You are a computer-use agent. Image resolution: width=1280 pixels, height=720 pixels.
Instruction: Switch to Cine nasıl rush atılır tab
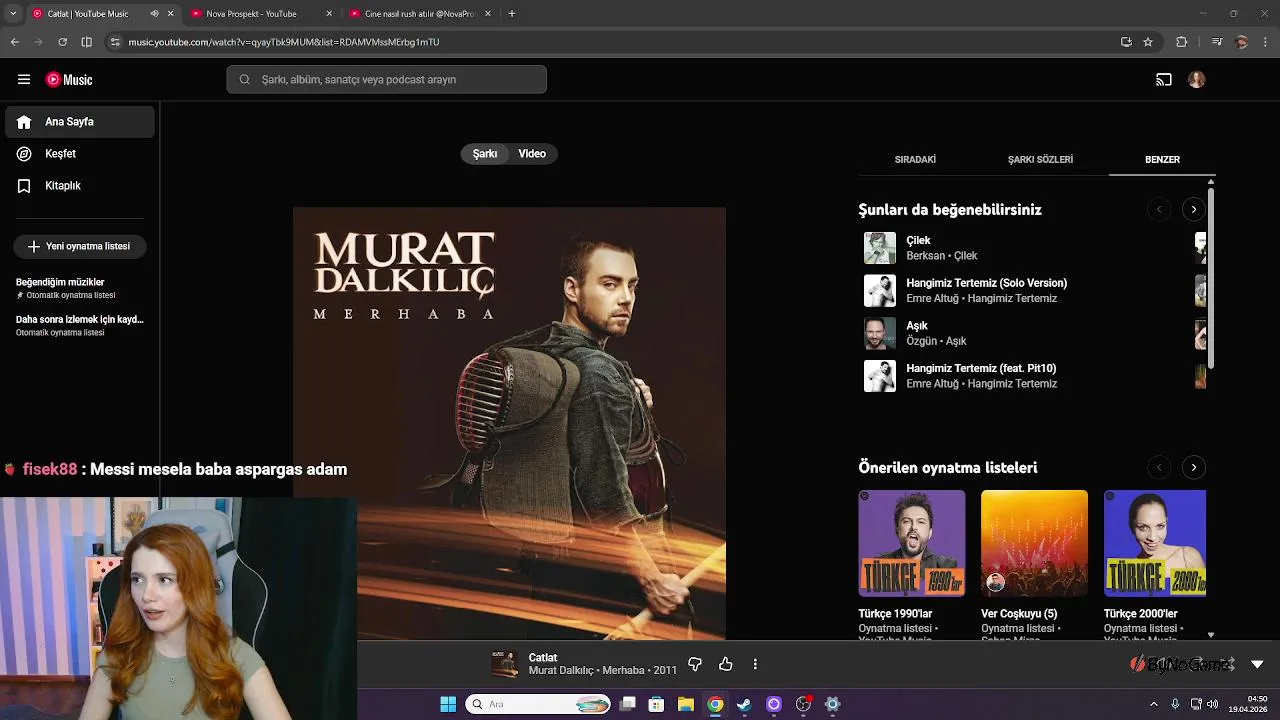click(420, 14)
